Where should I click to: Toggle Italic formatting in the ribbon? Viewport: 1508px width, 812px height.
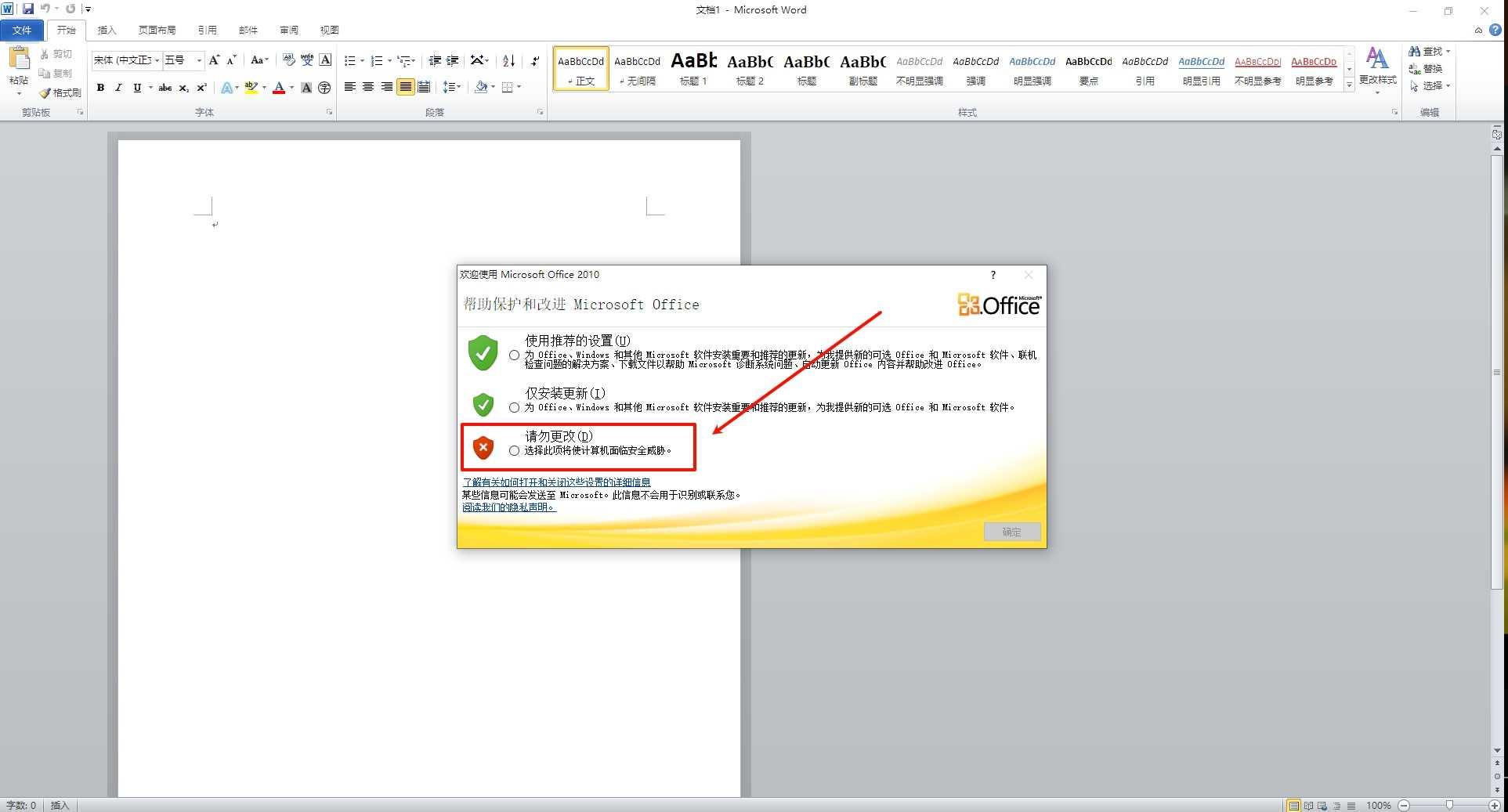click(118, 88)
